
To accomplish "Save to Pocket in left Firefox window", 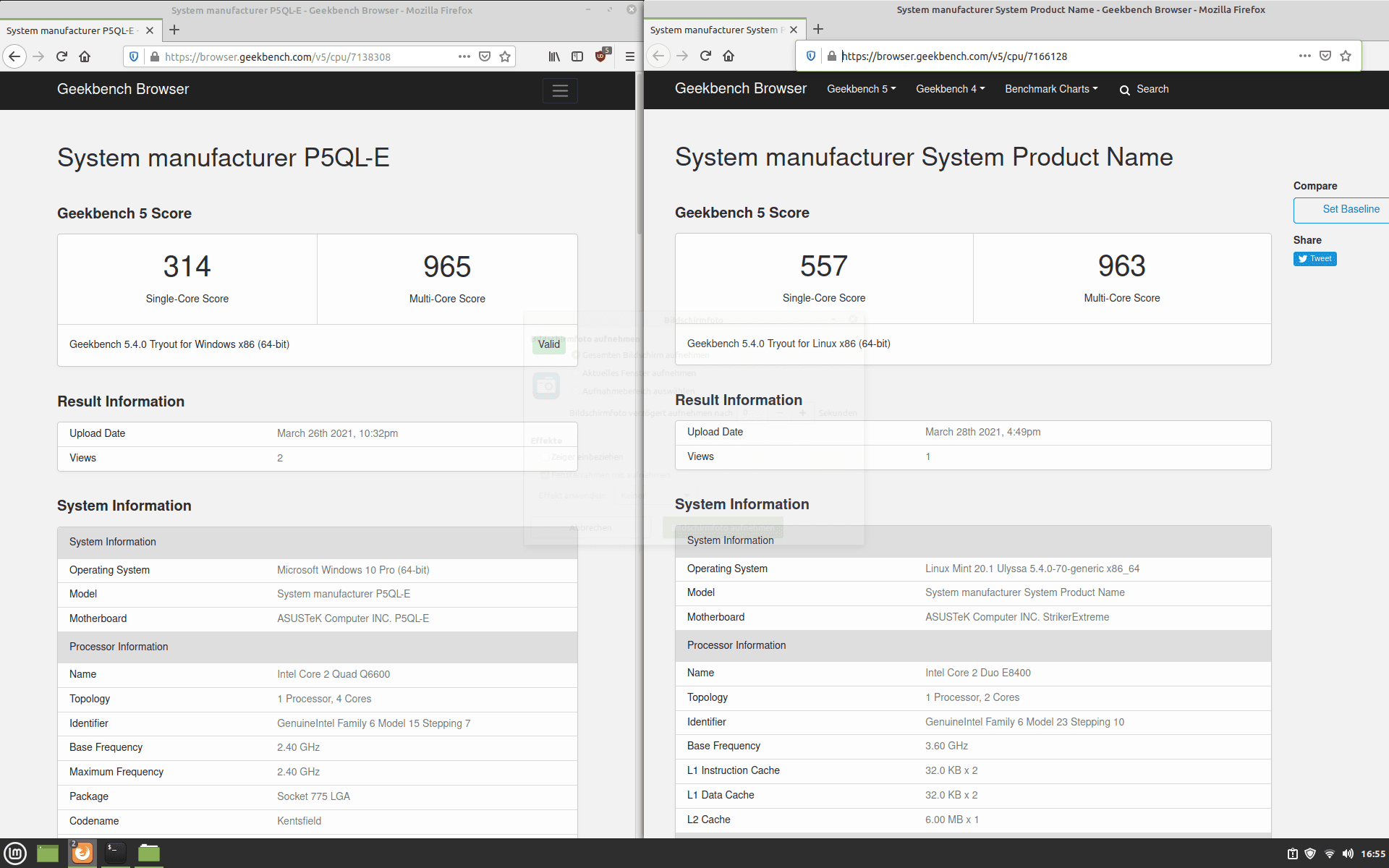I will click(x=485, y=56).
